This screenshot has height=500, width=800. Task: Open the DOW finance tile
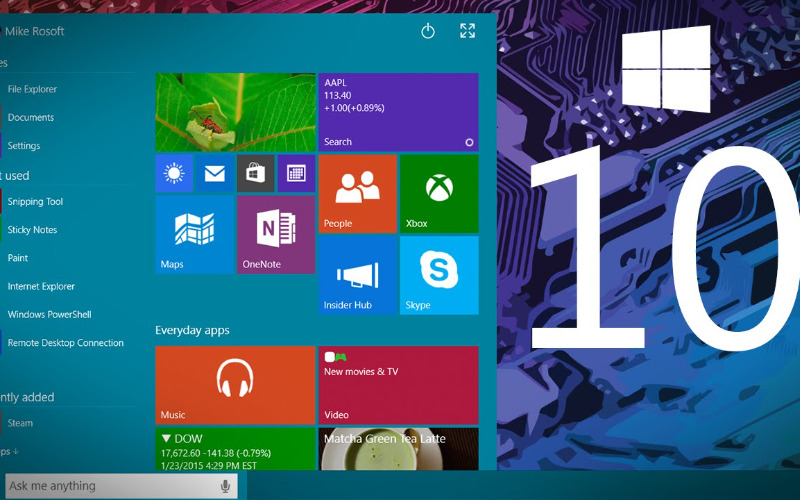coord(235,449)
